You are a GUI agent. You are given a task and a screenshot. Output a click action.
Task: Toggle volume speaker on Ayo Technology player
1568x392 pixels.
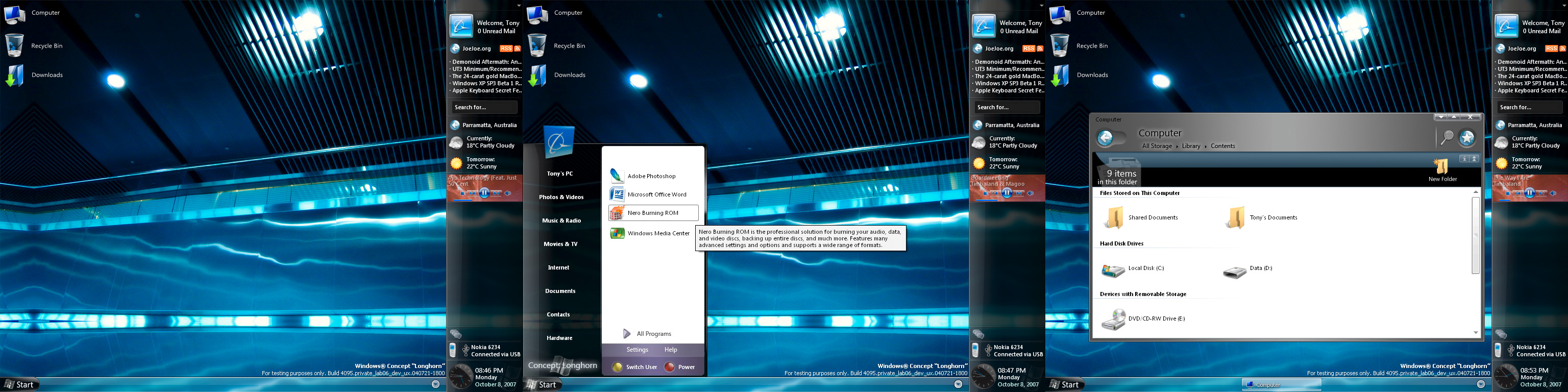coord(508,193)
